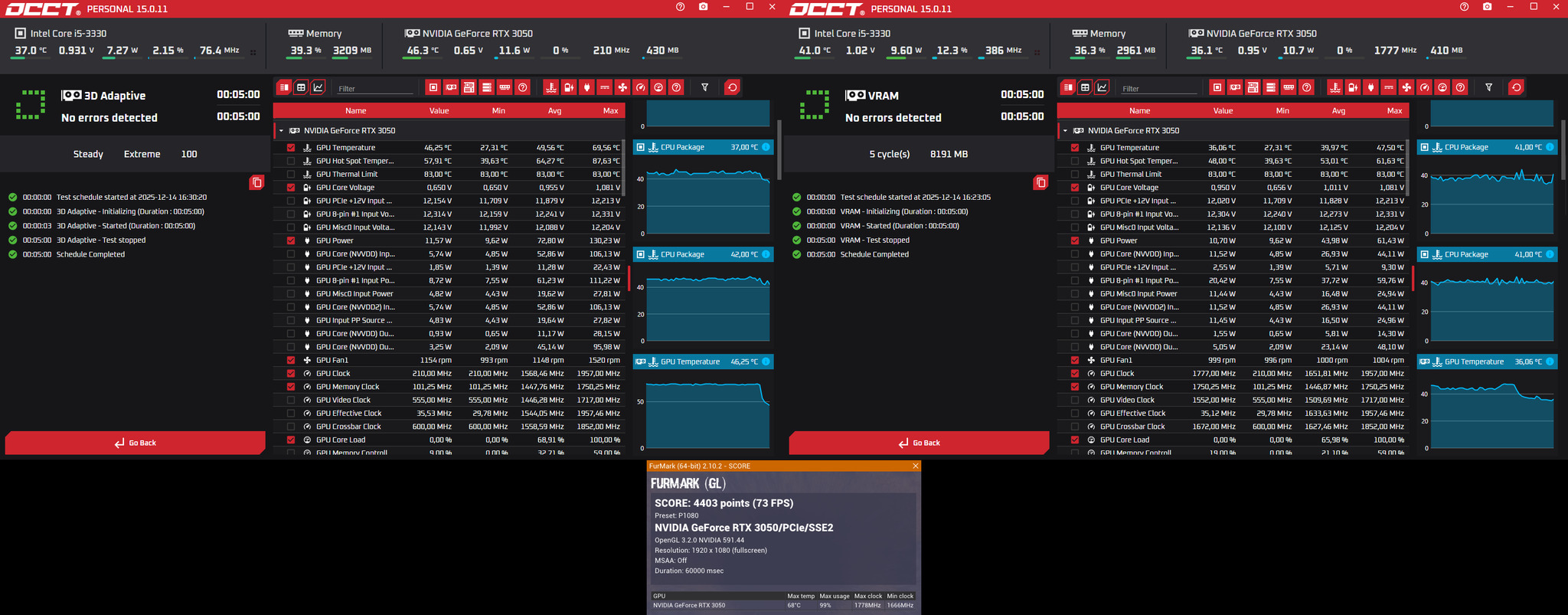Filter voltage readings in VRAM test window
Image resolution: width=1568 pixels, height=615 pixels.
pyautogui.click(x=1352, y=87)
